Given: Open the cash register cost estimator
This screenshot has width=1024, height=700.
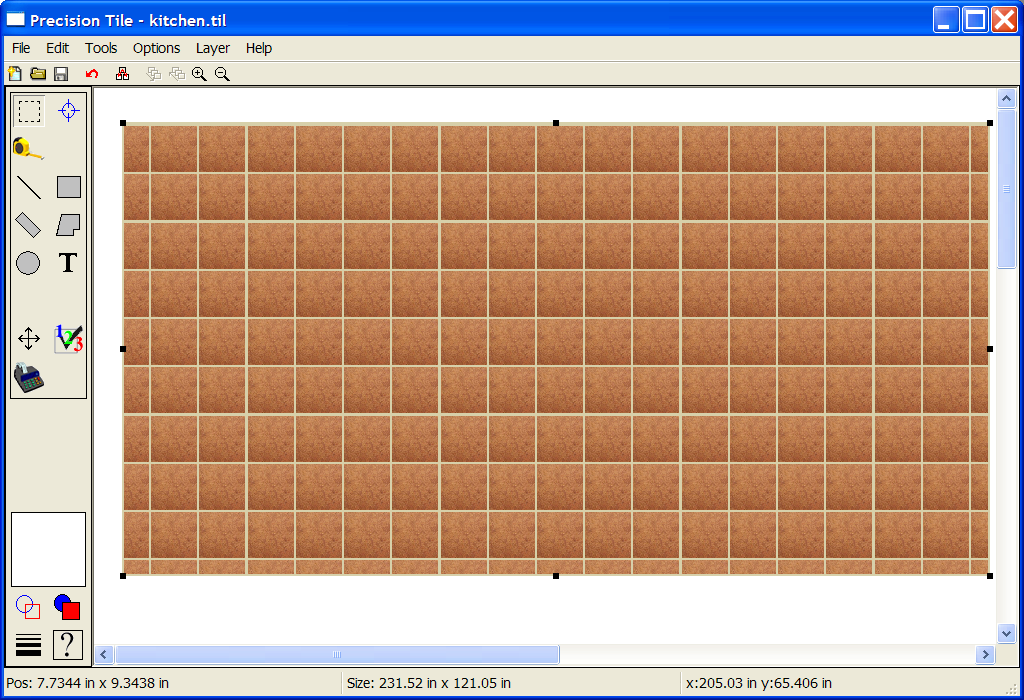Looking at the screenshot, I should (29, 378).
